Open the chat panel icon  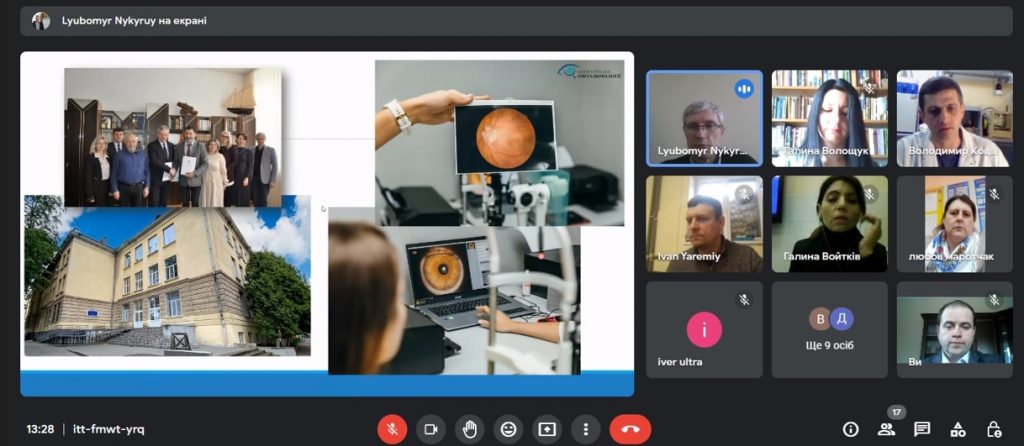tap(922, 429)
